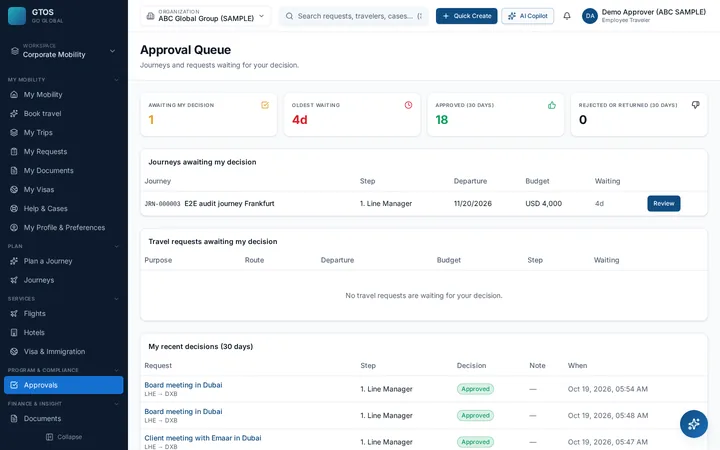Viewport: 720px width, 450px height.
Task: Click the thumbs-down icon on the Rejected or Returned card
Action: tap(696, 105)
